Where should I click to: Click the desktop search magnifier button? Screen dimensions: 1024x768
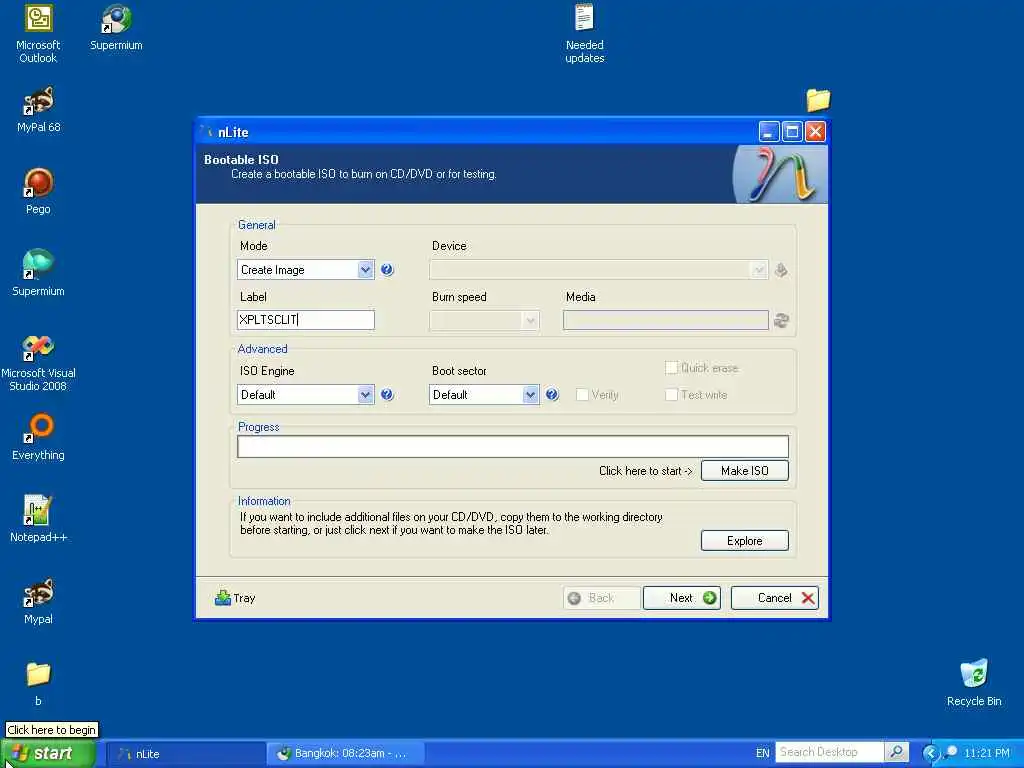click(x=897, y=752)
